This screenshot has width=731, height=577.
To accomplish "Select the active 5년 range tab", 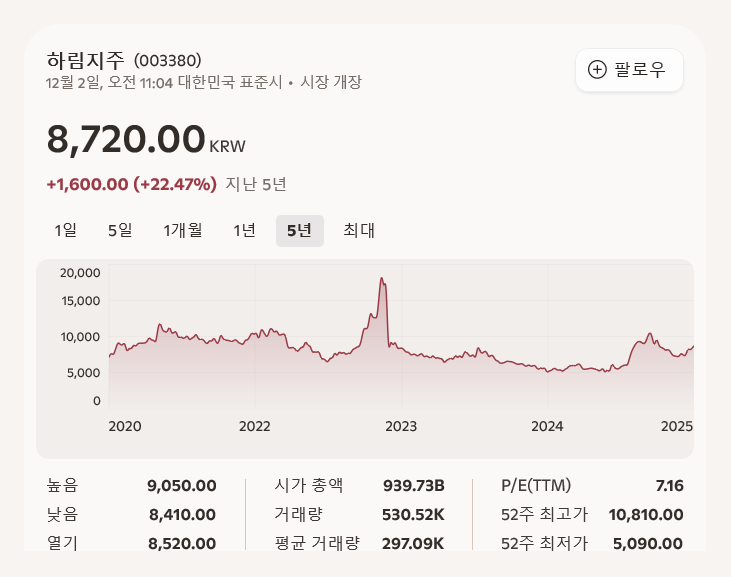I will [x=300, y=231].
